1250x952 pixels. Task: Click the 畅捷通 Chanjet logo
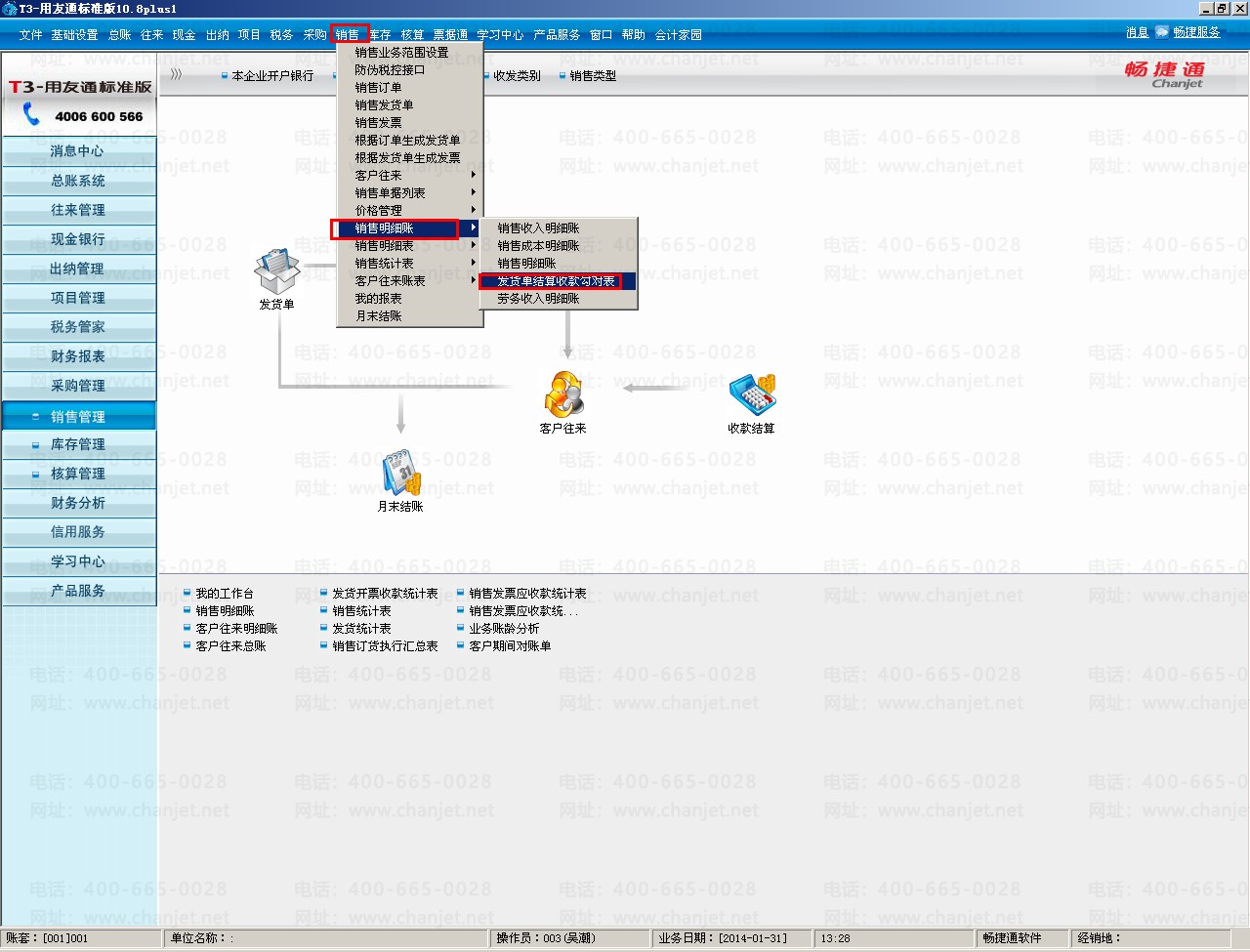[x=1165, y=74]
